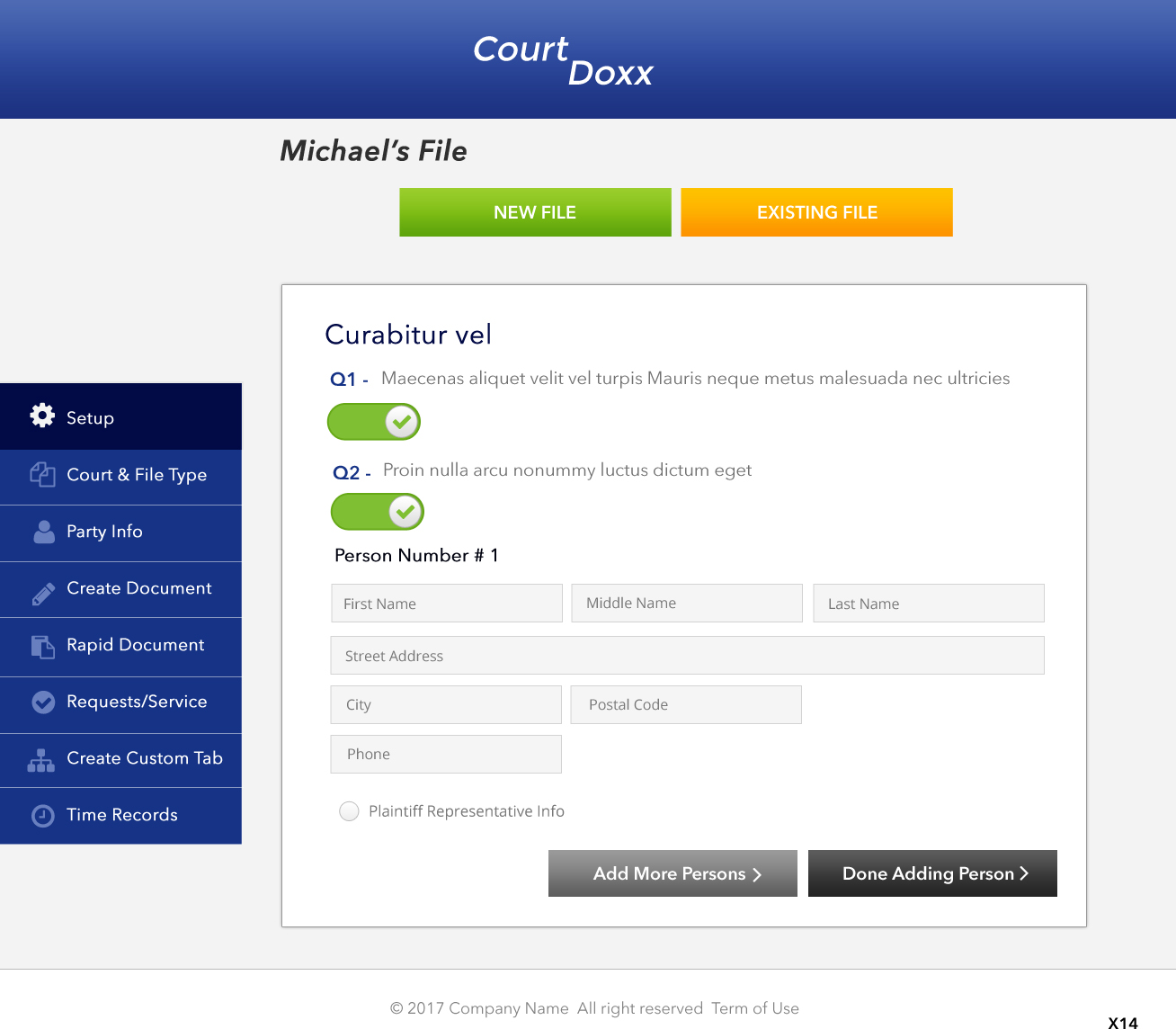Screen dimensions: 1176x1029
Task: Click the Phone input field
Action: click(x=446, y=755)
